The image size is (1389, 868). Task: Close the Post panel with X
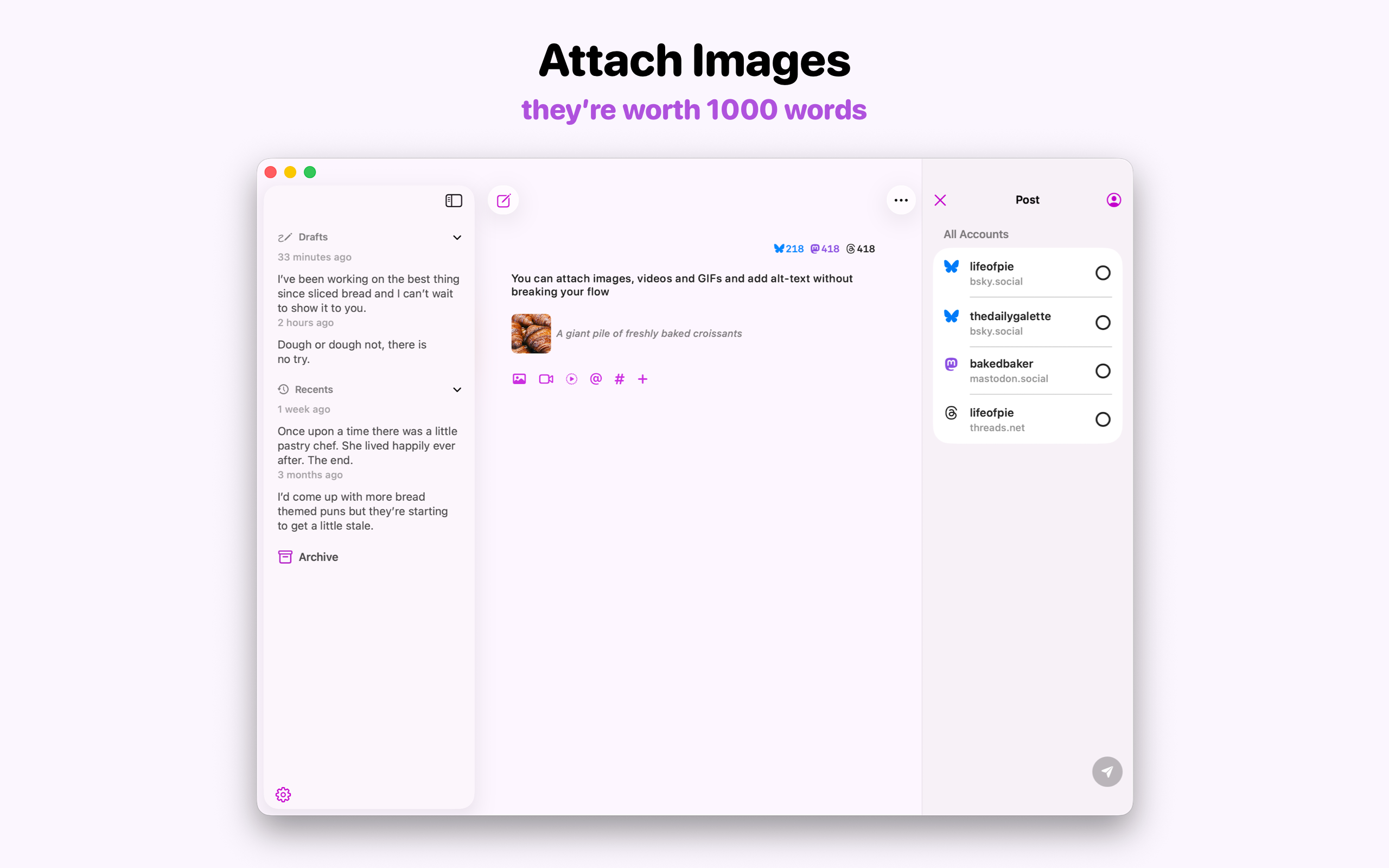[940, 200]
